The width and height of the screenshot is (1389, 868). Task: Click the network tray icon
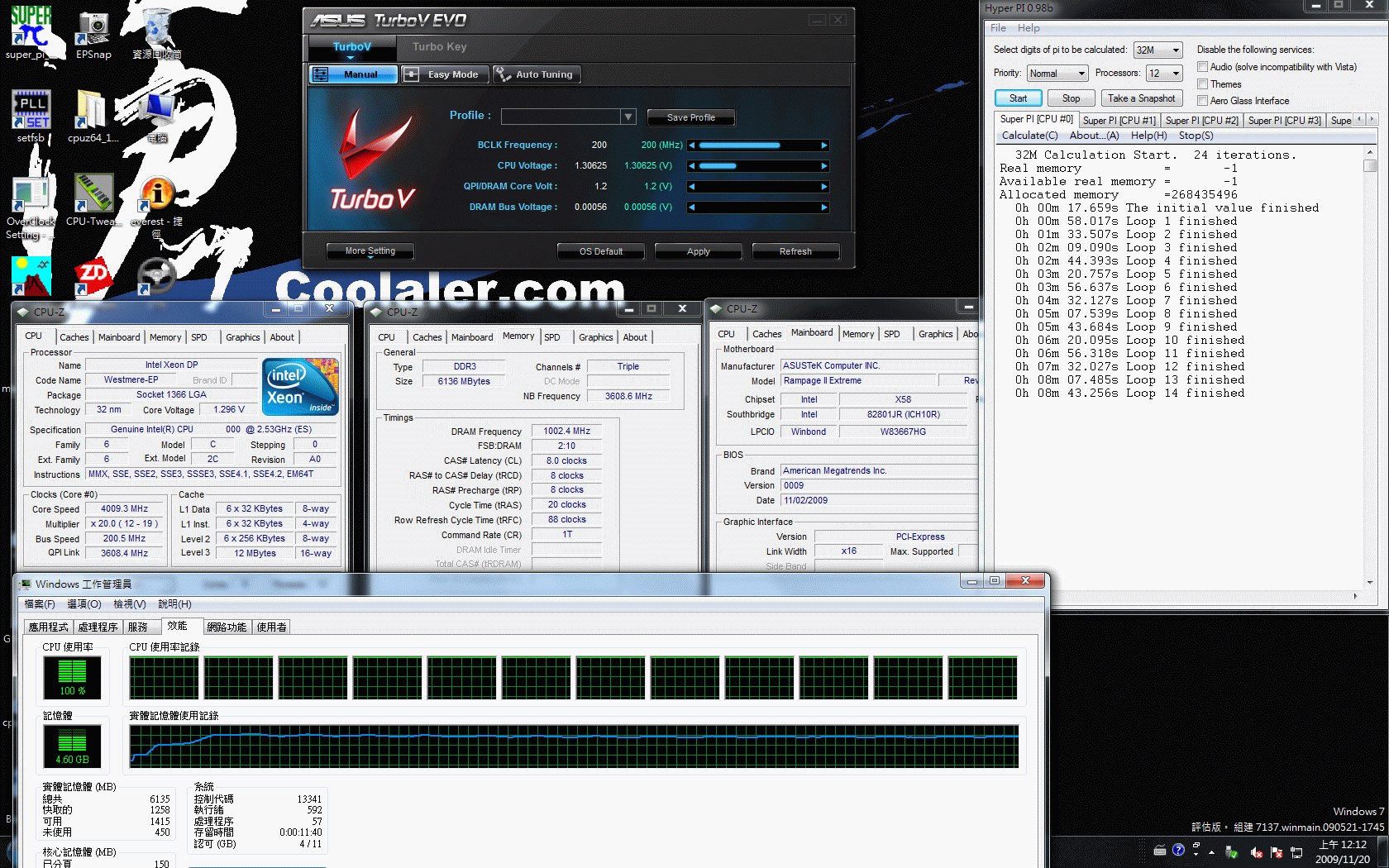click(1296, 851)
